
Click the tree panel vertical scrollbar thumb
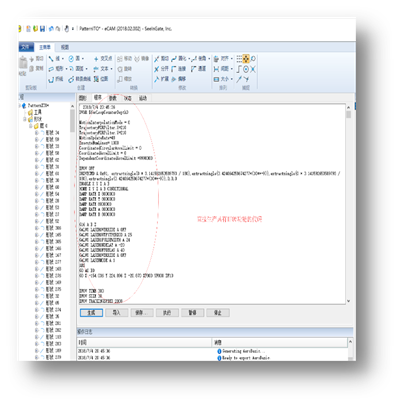pyautogui.click(x=72, y=121)
